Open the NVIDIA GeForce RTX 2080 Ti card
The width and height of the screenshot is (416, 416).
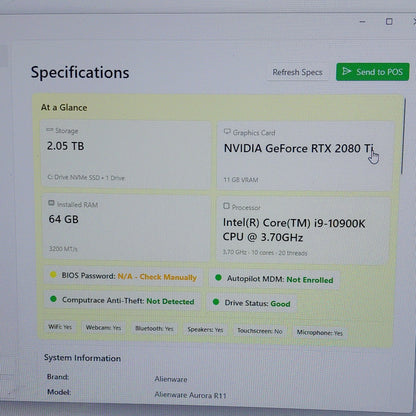[x=305, y=156]
